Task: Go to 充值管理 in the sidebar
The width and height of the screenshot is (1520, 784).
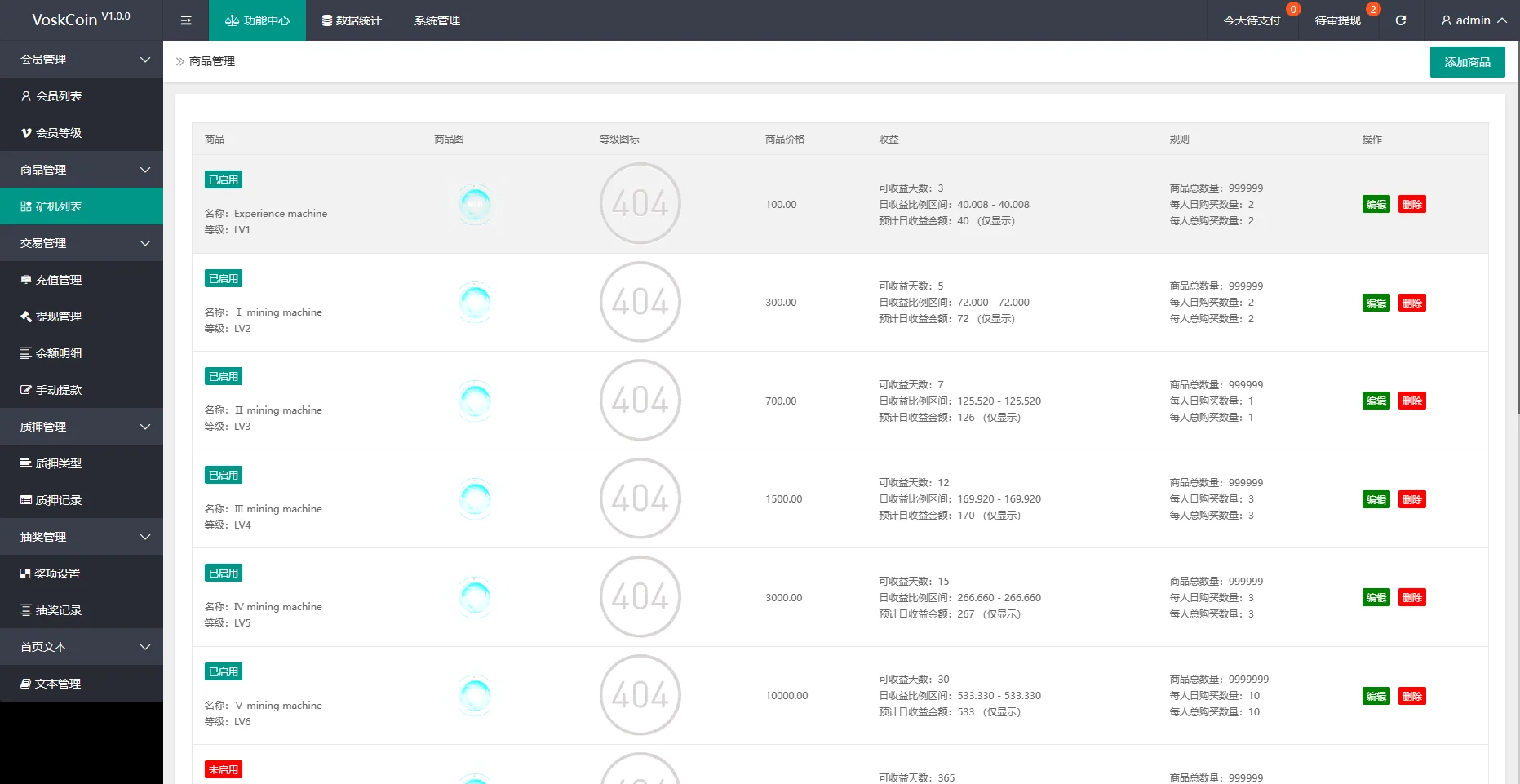Action: tap(59, 280)
